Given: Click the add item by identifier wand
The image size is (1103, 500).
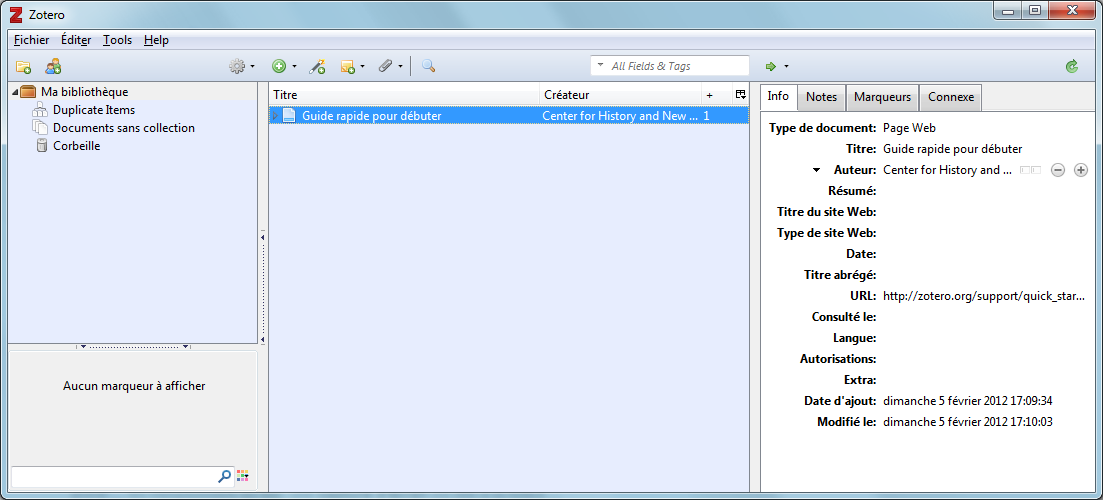Looking at the screenshot, I should [x=317, y=66].
